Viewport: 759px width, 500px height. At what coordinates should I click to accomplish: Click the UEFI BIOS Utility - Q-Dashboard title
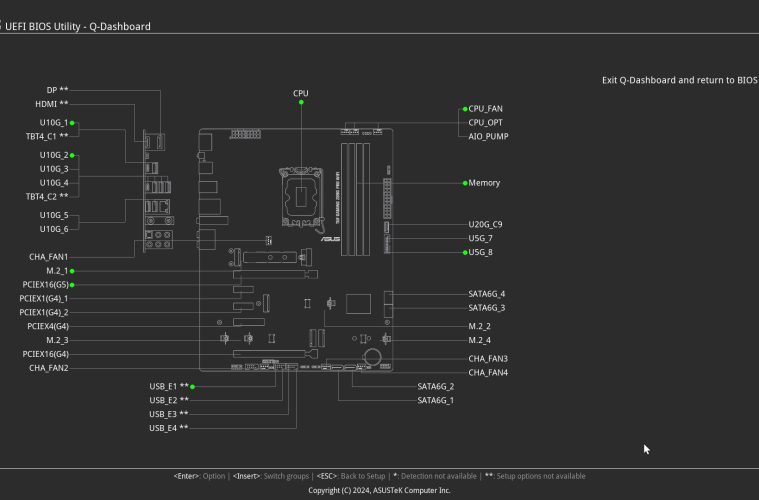click(78, 27)
